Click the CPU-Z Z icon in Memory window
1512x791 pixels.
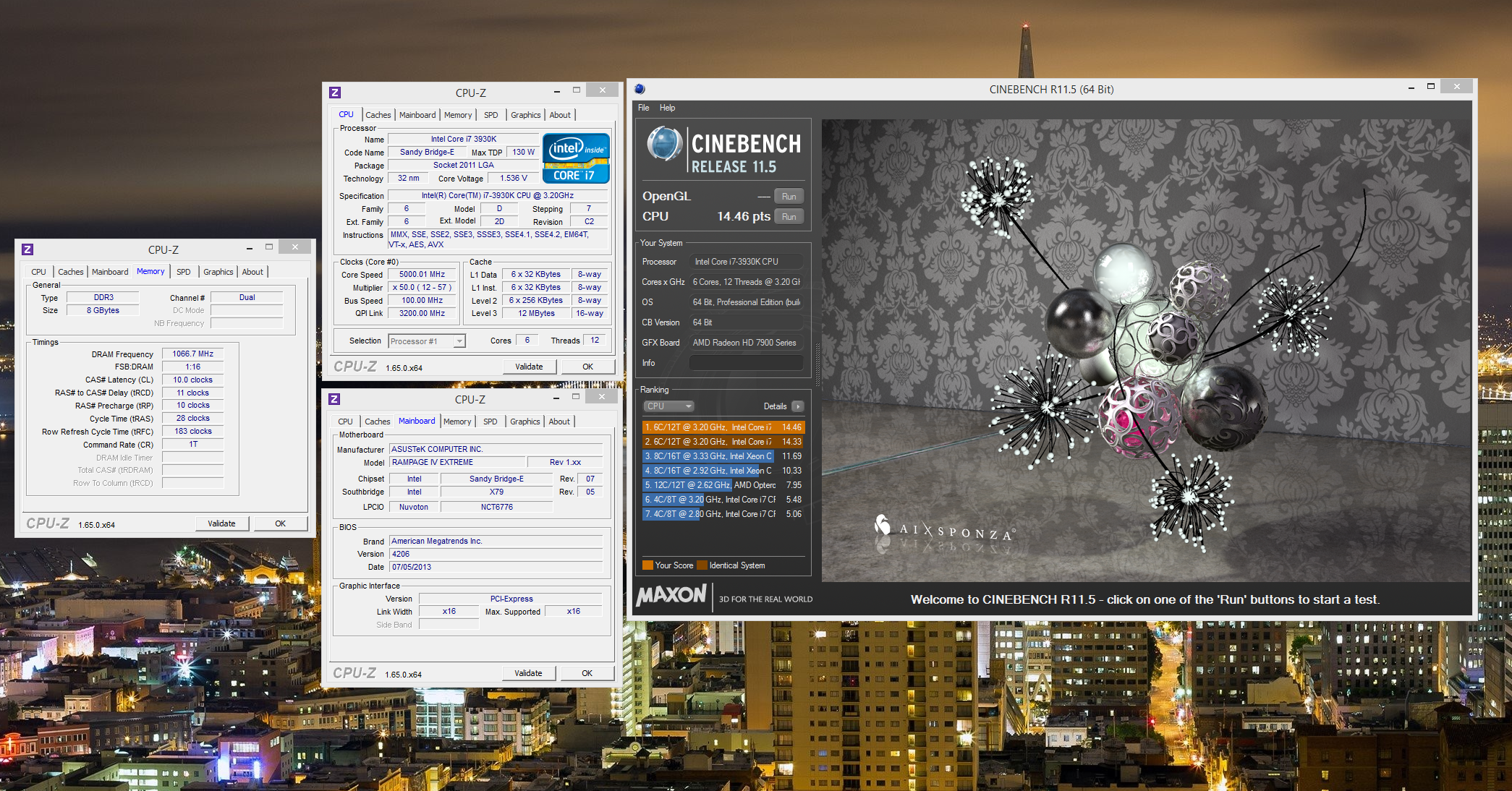click(x=27, y=249)
